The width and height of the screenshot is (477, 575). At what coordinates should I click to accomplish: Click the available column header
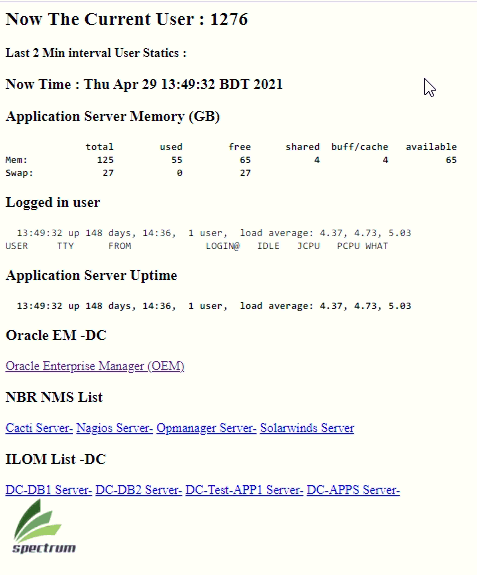tap(431, 147)
